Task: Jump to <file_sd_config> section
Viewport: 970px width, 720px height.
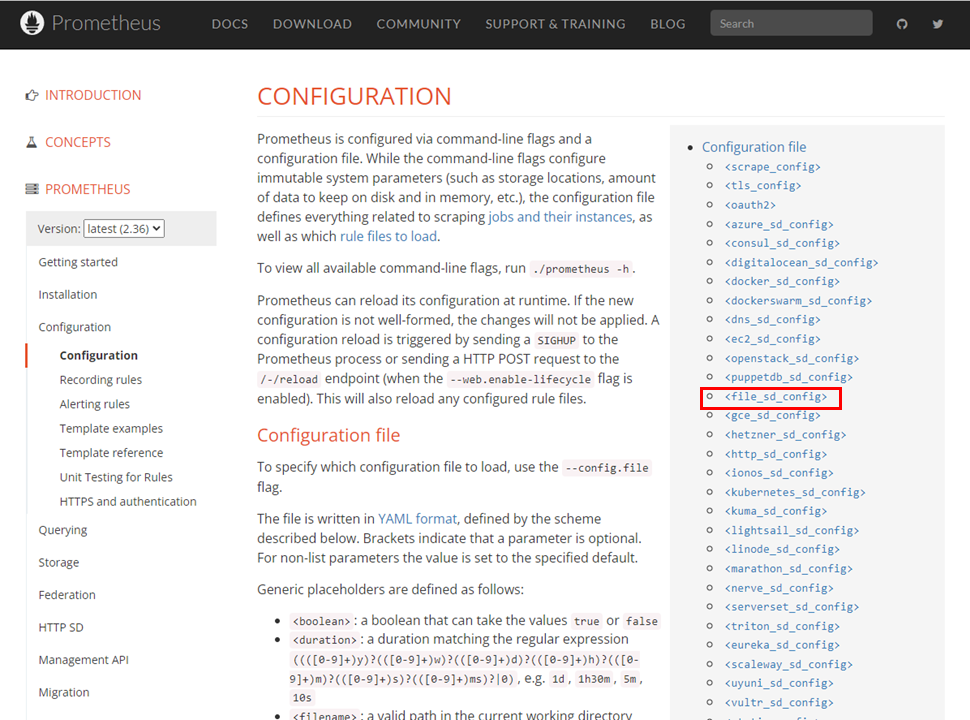Action: click(x=776, y=396)
